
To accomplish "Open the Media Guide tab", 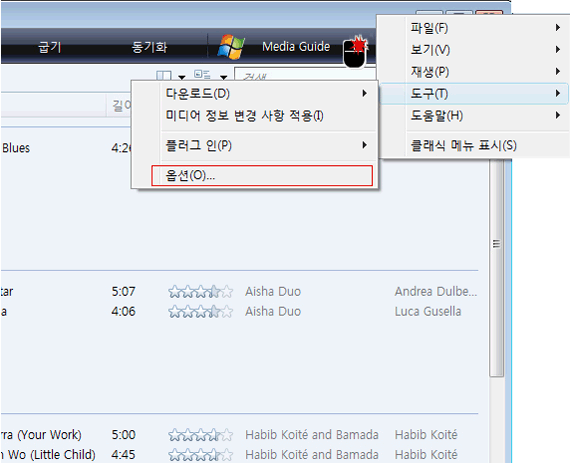I will pyautogui.click(x=296, y=47).
